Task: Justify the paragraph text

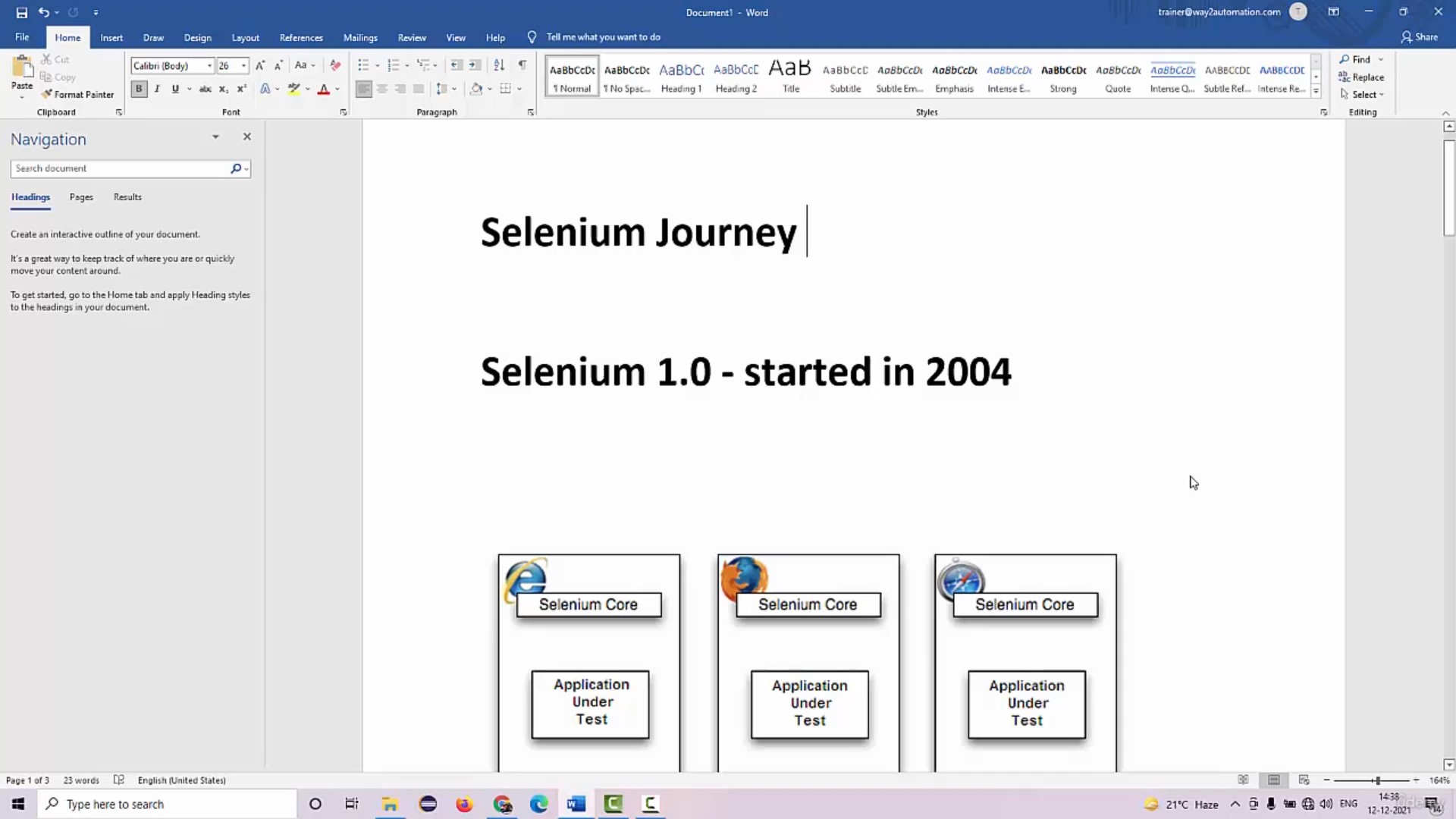Action: [x=419, y=89]
